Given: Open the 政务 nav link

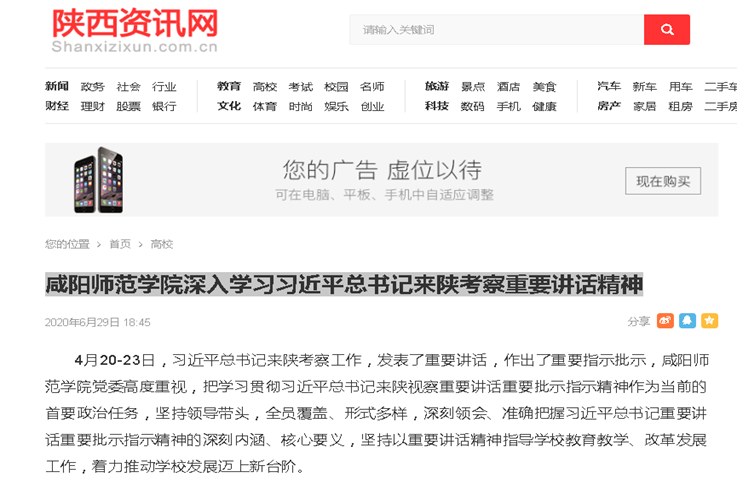Looking at the screenshot, I should point(93,86).
